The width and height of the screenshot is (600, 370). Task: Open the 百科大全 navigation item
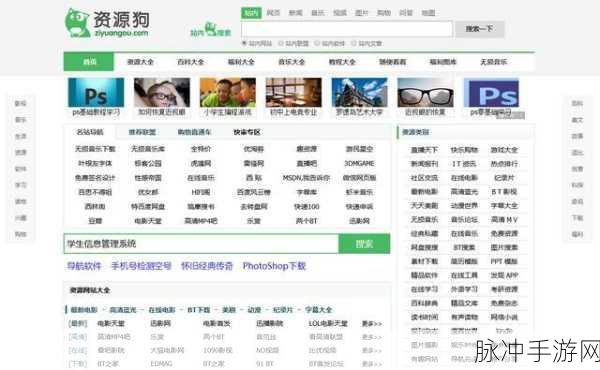191,62
